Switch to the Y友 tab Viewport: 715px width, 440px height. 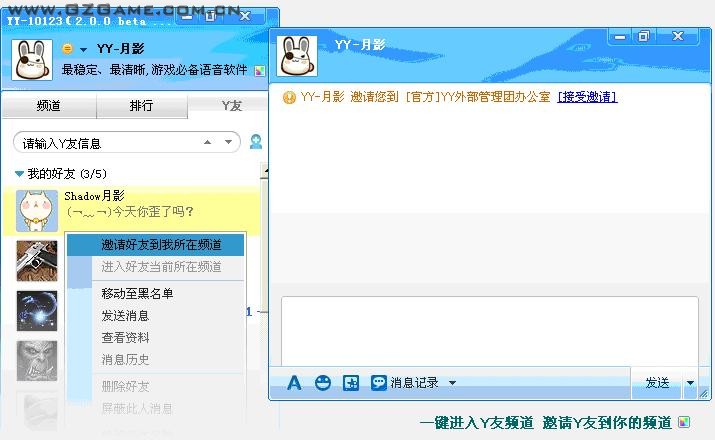click(x=232, y=106)
